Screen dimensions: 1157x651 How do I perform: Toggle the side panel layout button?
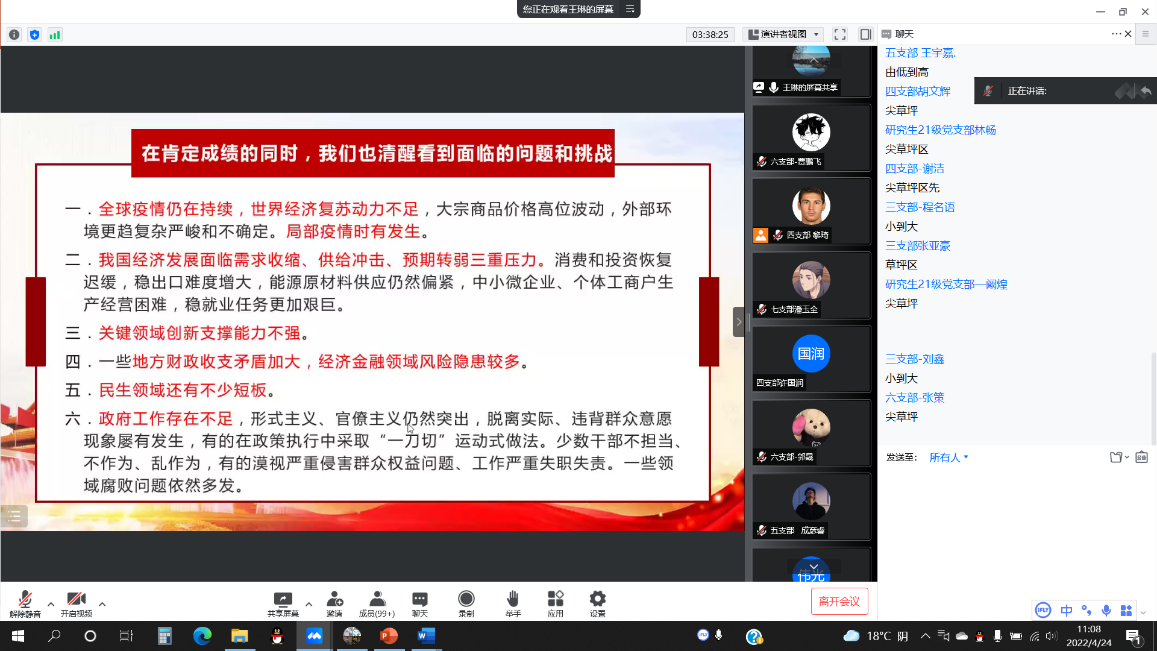pos(865,34)
